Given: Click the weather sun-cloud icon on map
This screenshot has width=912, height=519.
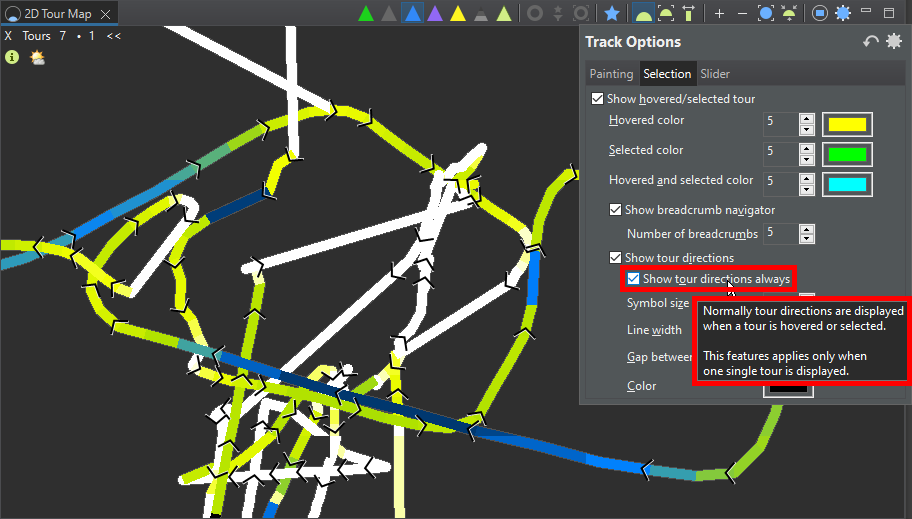Looking at the screenshot, I should coord(37,57).
